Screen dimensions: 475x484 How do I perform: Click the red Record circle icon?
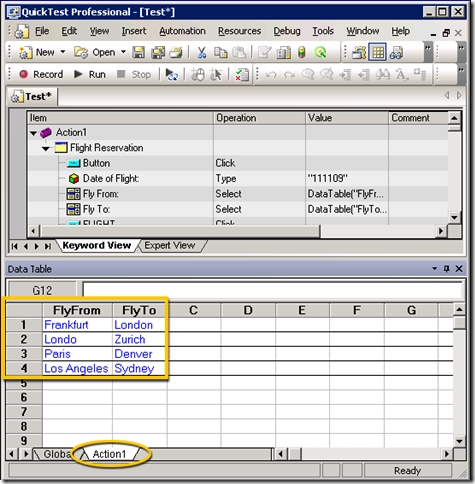click(x=23, y=74)
